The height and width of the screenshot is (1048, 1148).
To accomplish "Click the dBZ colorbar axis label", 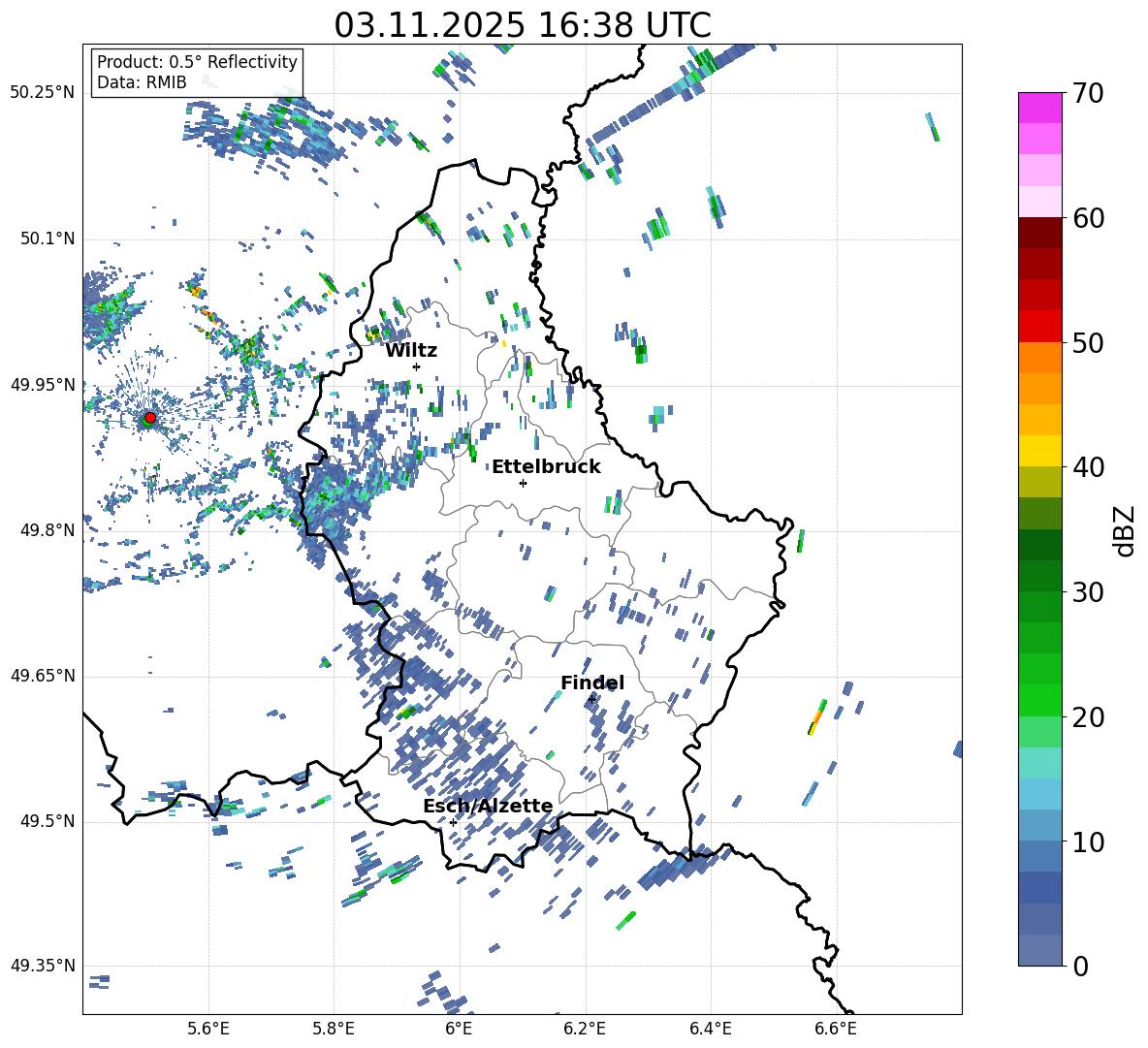I will tap(1125, 530).
